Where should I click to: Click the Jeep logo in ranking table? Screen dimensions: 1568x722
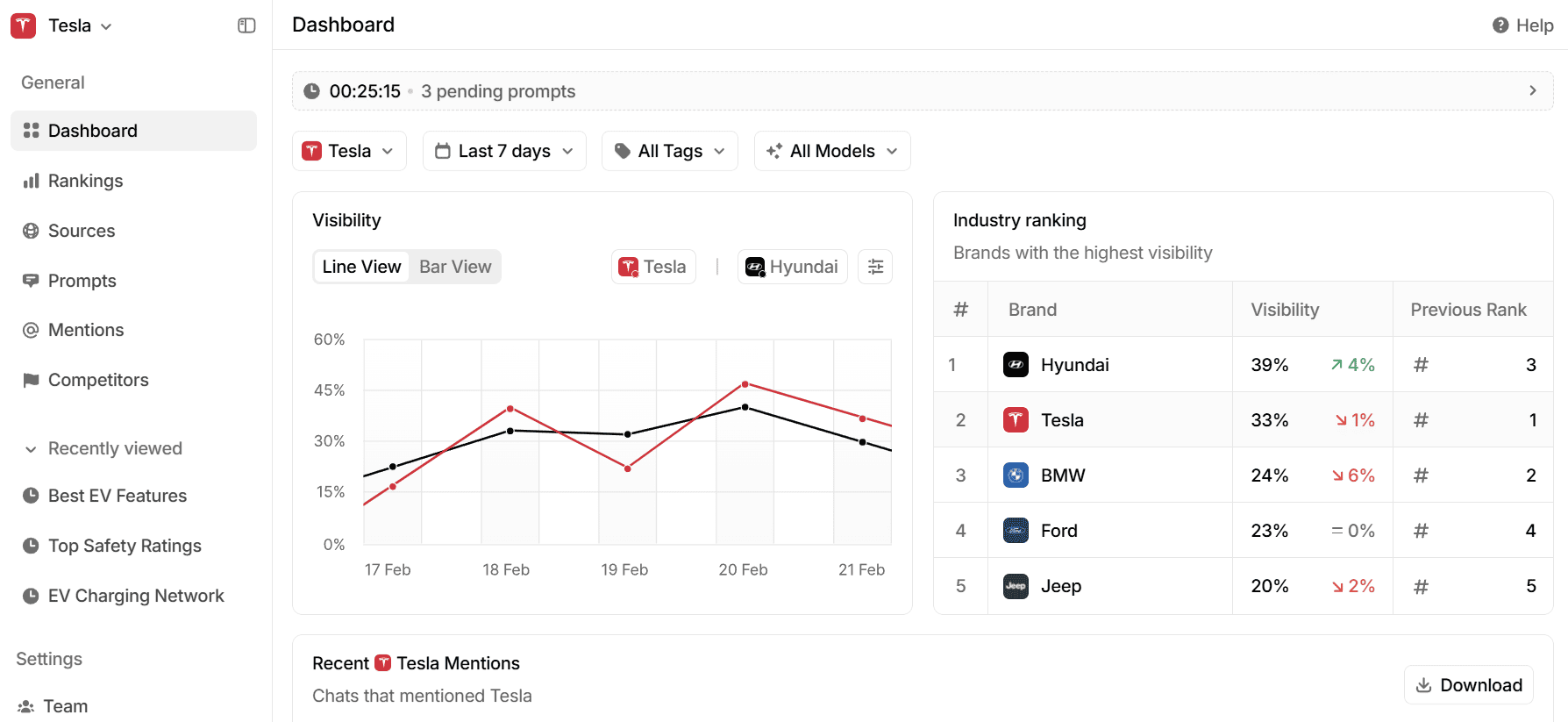click(1016, 585)
